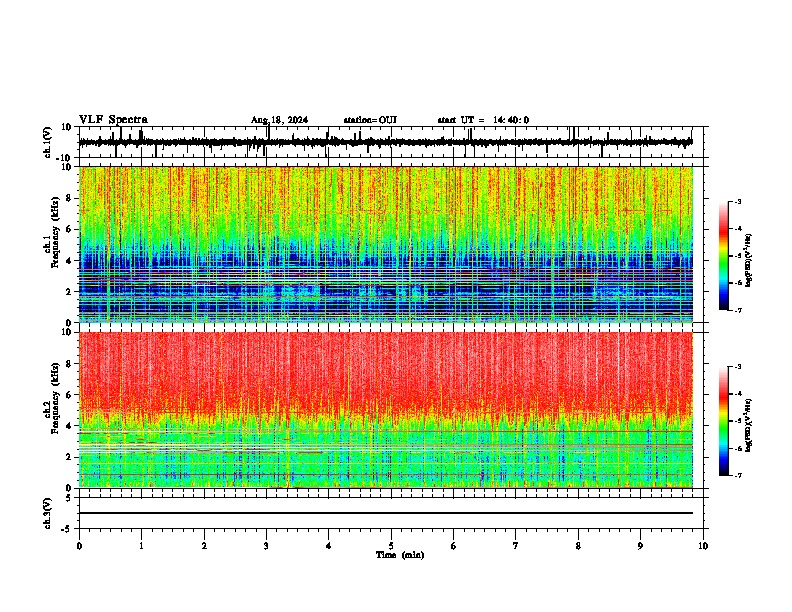
Task: Click inside the ch.2 spectrogram plot
Action: coord(386,410)
